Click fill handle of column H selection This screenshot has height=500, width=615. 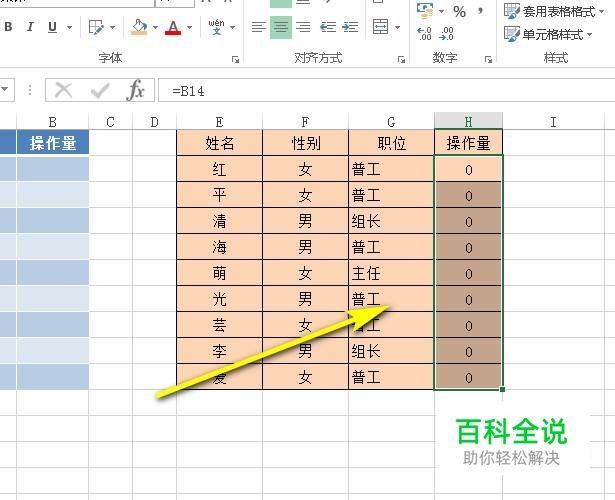(502, 389)
